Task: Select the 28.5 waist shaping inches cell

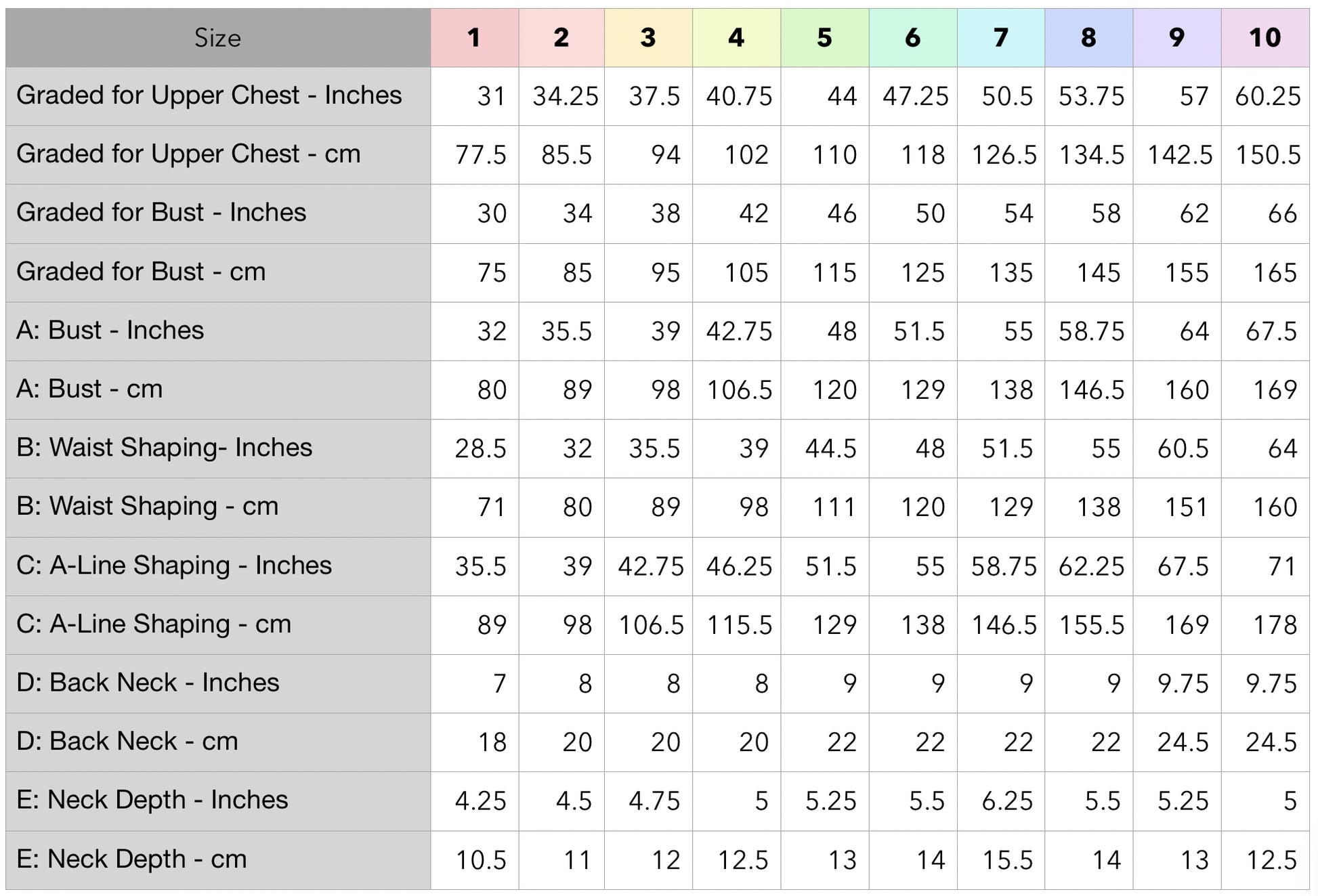Action: (x=480, y=448)
